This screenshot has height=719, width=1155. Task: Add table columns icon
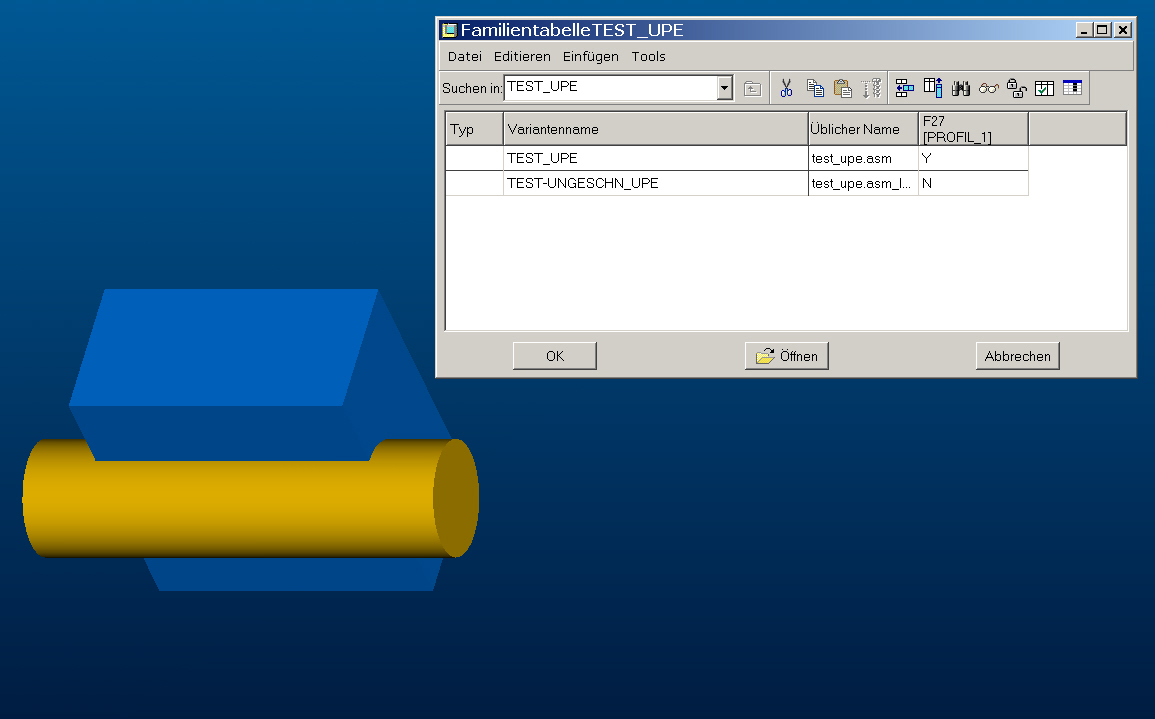(933, 88)
